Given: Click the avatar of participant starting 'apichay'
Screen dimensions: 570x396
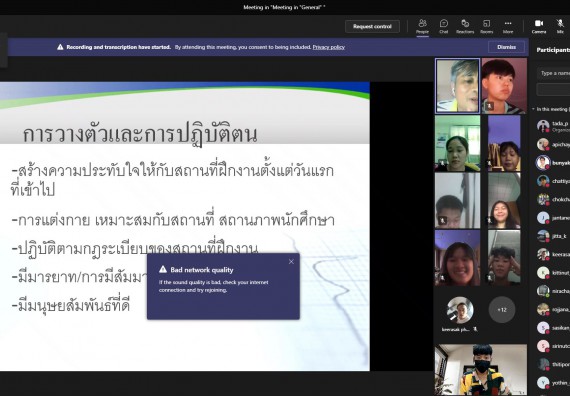Looking at the screenshot, I should click(543, 144).
